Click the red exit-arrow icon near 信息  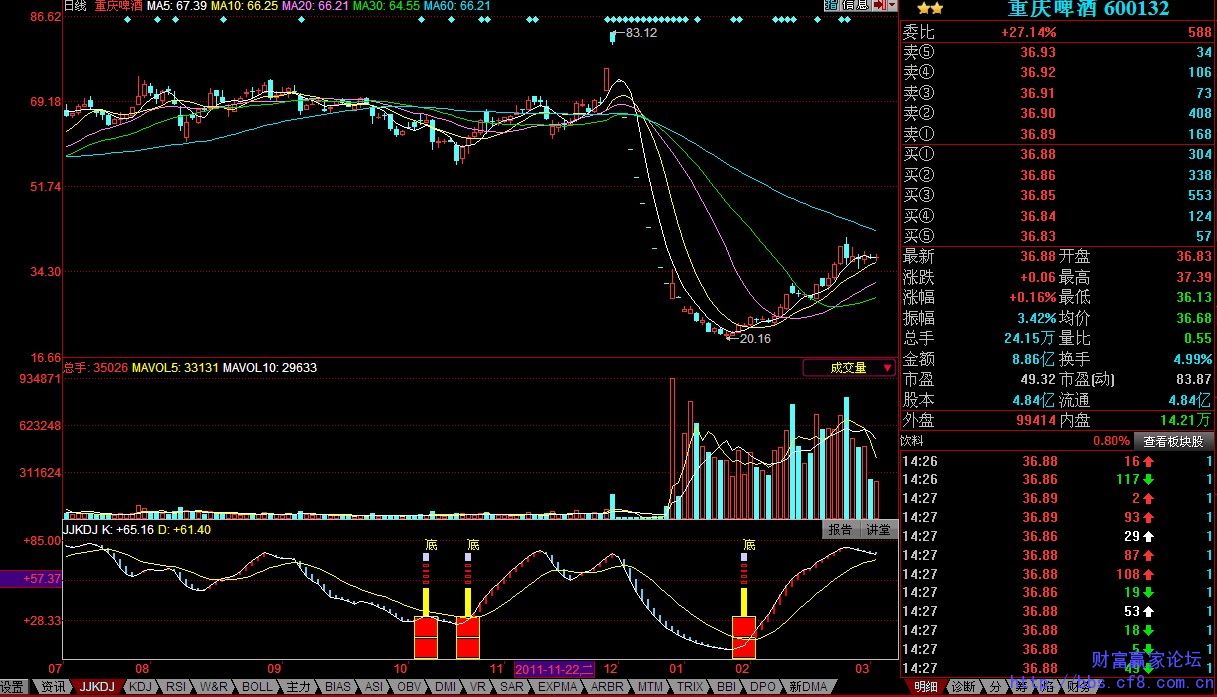point(879,6)
